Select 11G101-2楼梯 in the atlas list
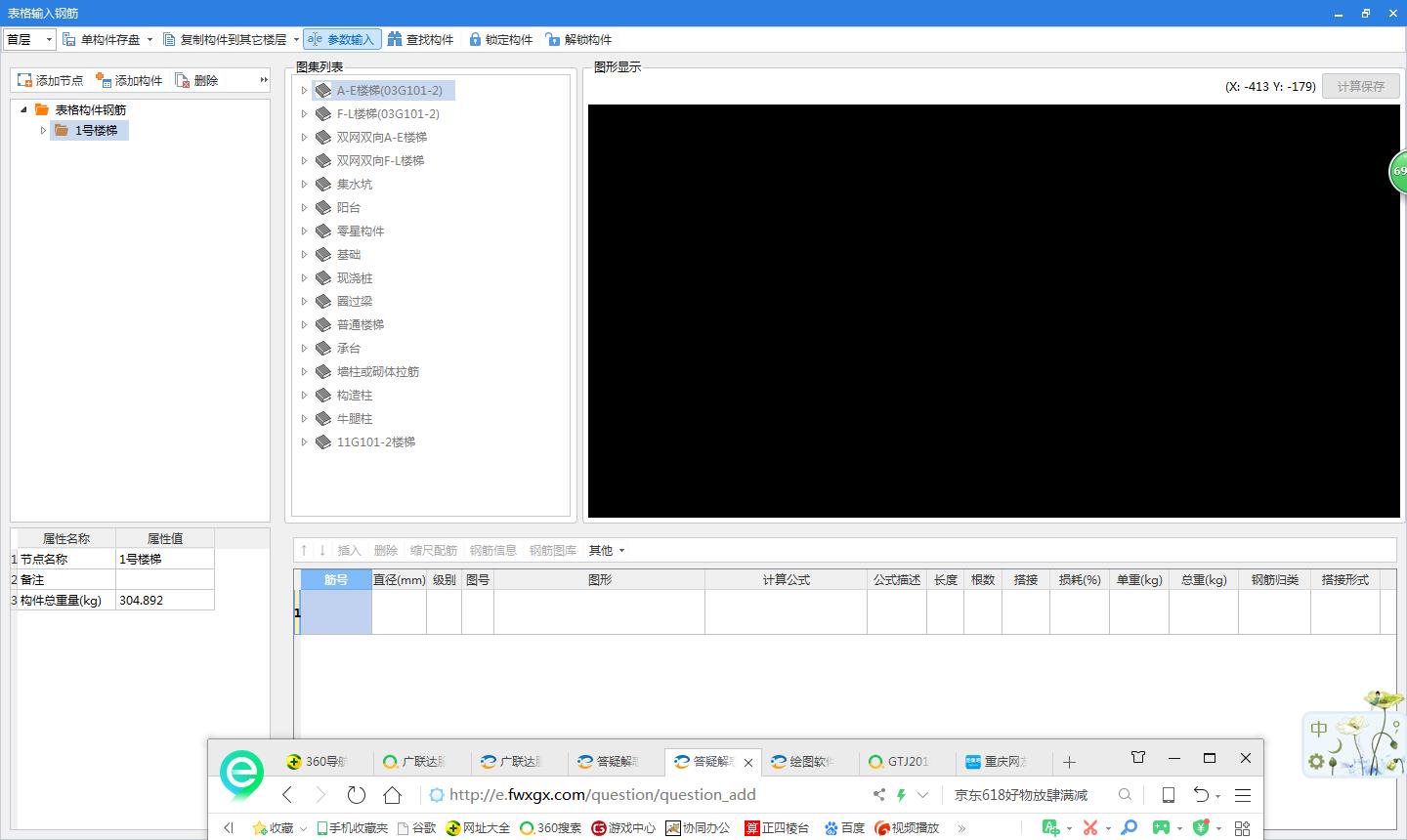The image size is (1407, 840). (376, 441)
